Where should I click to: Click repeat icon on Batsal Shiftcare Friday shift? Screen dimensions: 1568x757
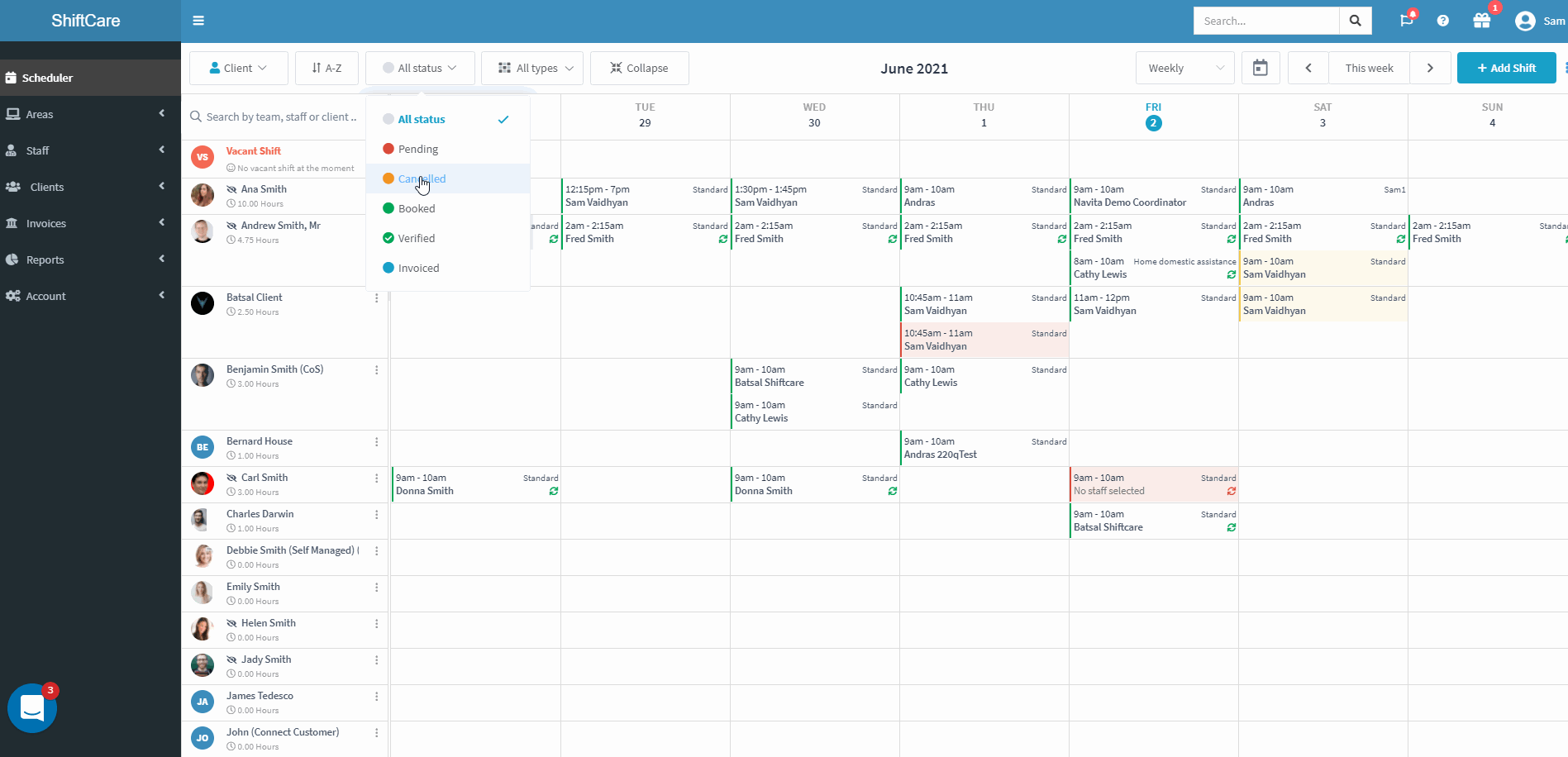1232,527
